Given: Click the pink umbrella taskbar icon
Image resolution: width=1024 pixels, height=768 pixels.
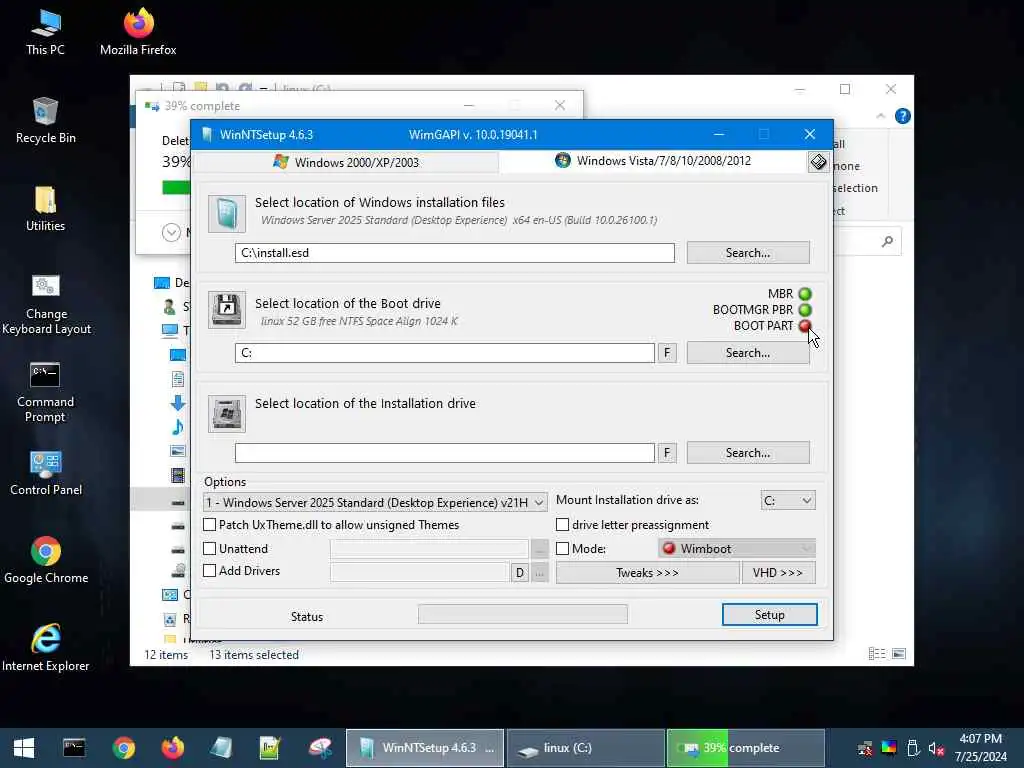Looking at the screenshot, I should click(320, 748).
